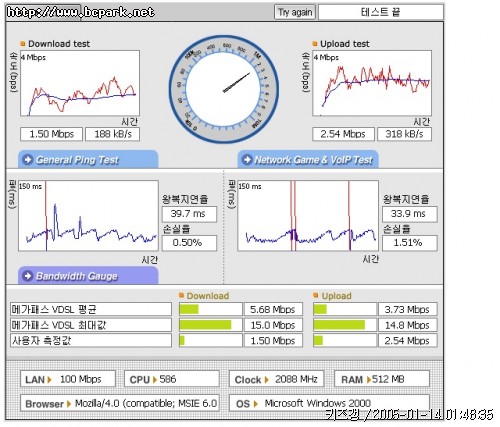Click the orange bullet beside Download test
Screen dimensions: 500x427
(x=23, y=43)
